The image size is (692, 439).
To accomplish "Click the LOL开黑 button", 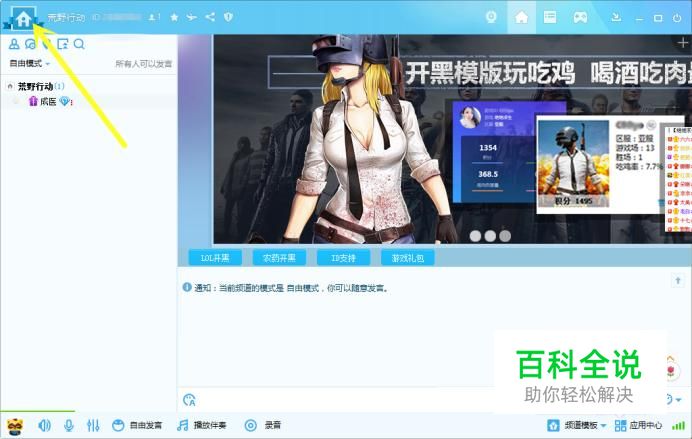I will click(215, 258).
